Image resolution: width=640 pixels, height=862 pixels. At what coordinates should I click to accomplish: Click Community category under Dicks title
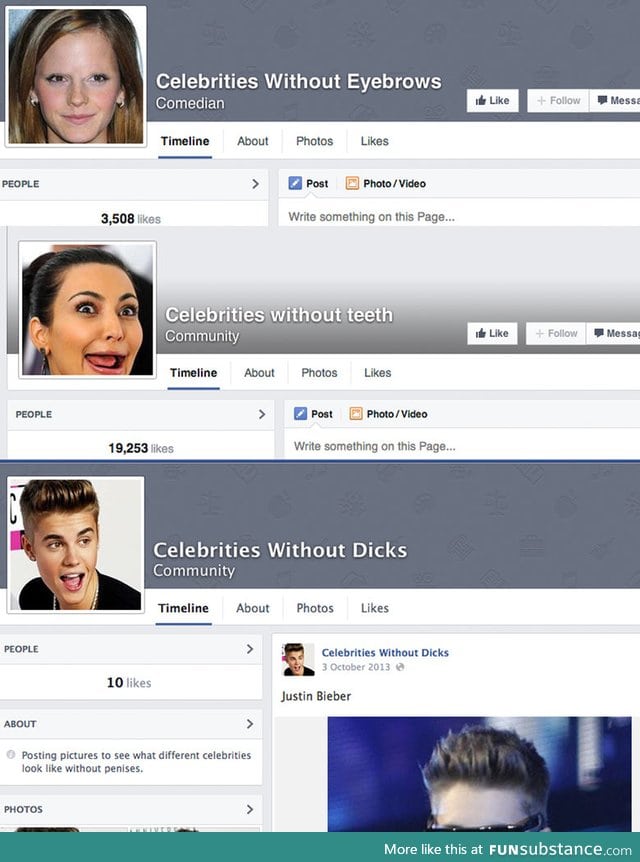(194, 571)
